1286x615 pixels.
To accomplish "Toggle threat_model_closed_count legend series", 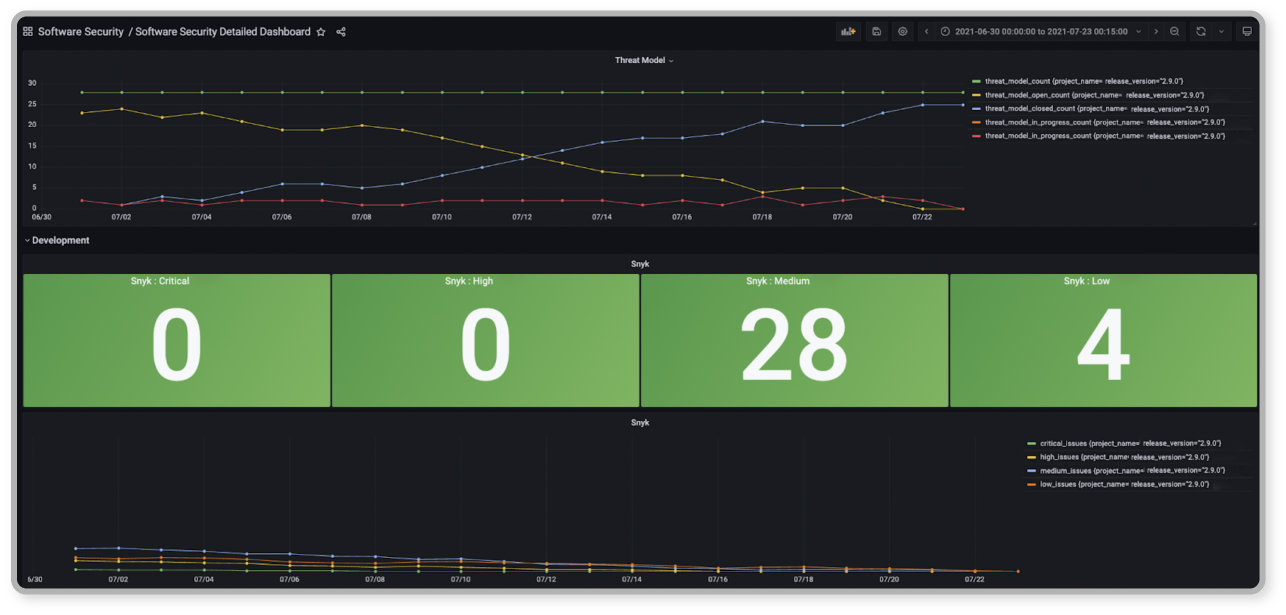I will point(1097,109).
